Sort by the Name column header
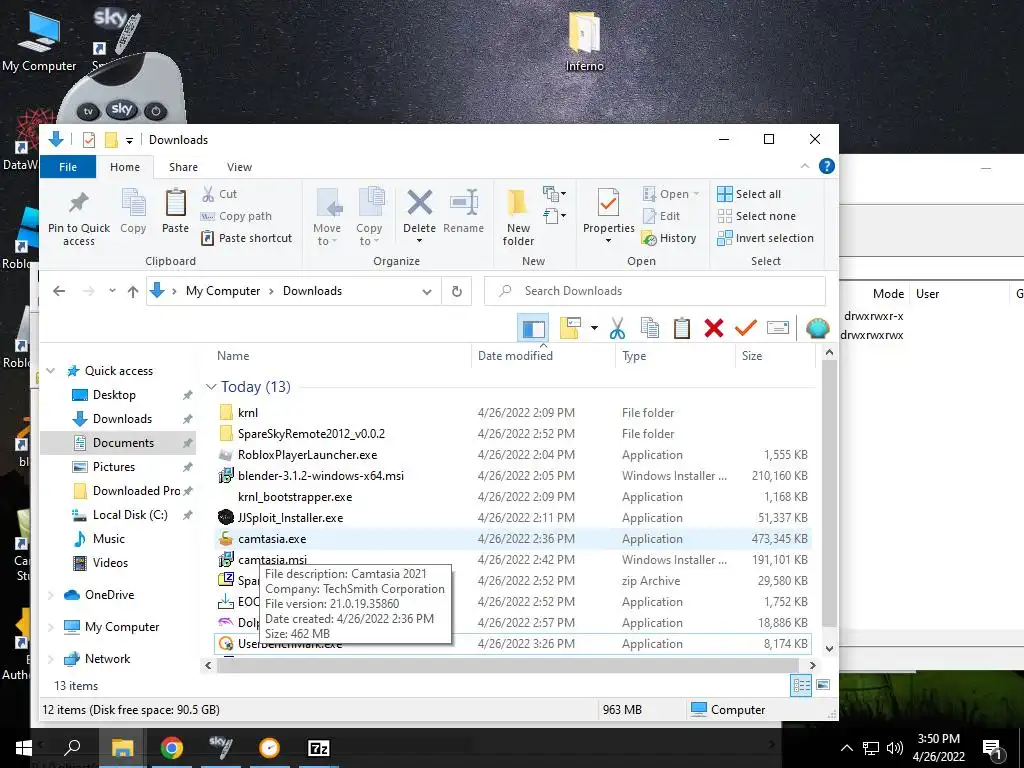1024x768 pixels. tap(233, 356)
